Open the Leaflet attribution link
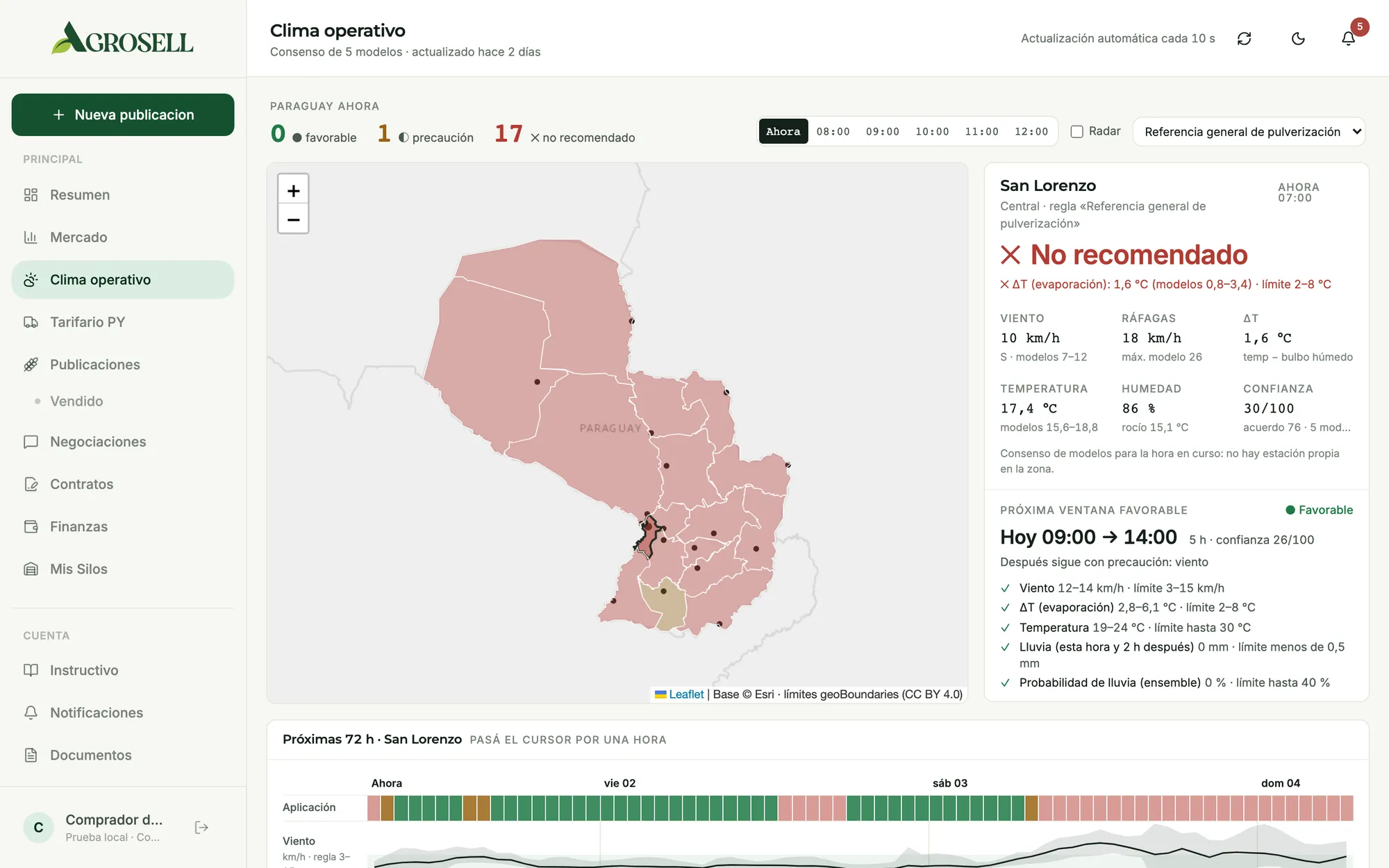The image size is (1389, 868). tap(679, 694)
